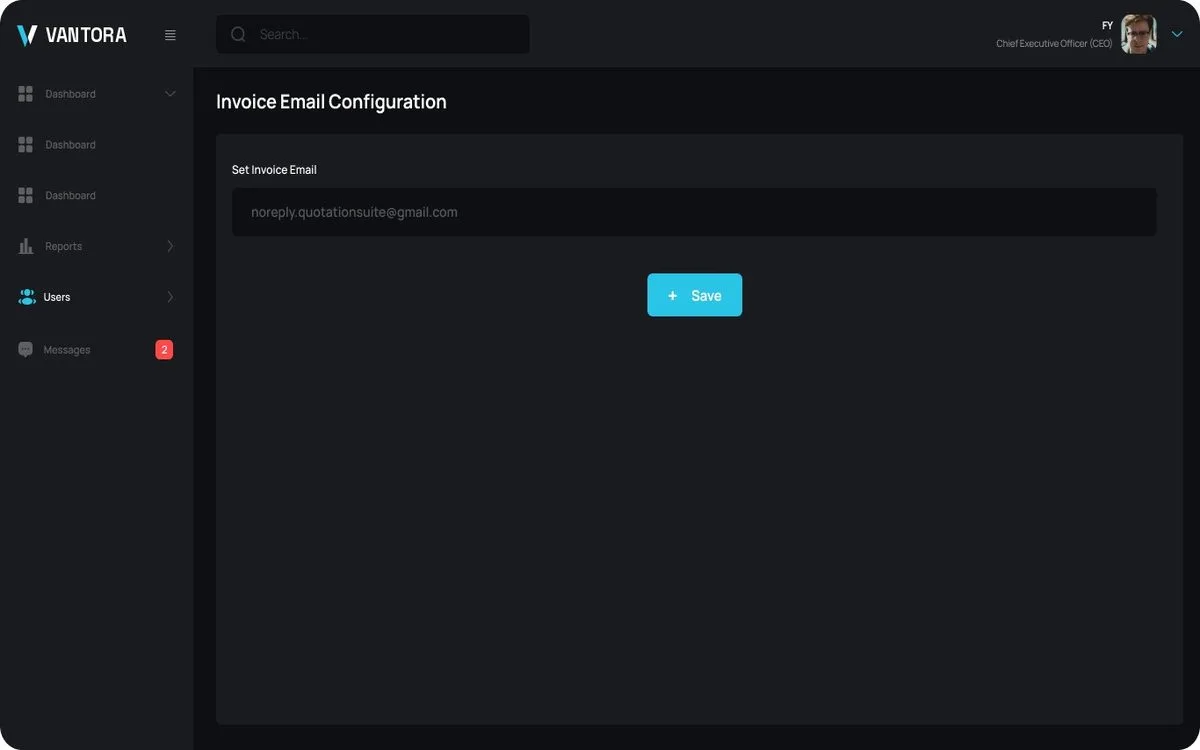Screen dimensions: 1200x750
Task: Click the Invoice Email Configuration heading
Action: (x=331, y=102)
